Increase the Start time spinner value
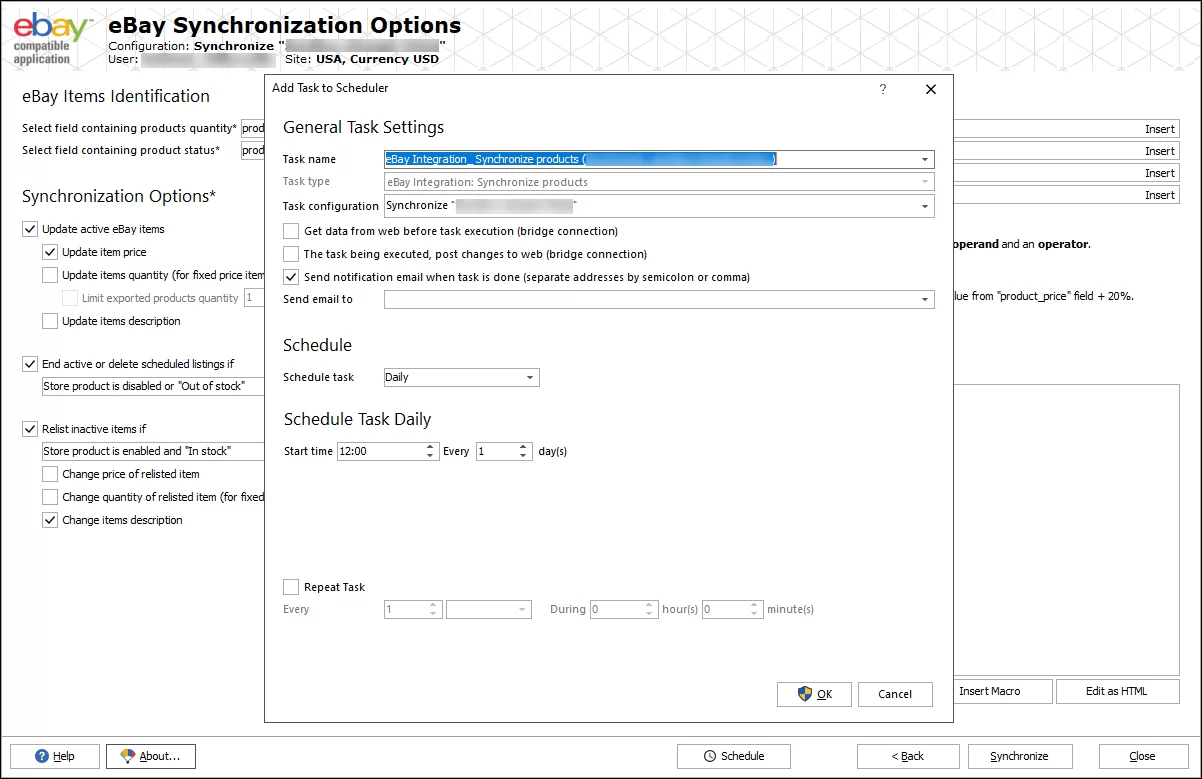1202x779 pixels. click(431, 447)
